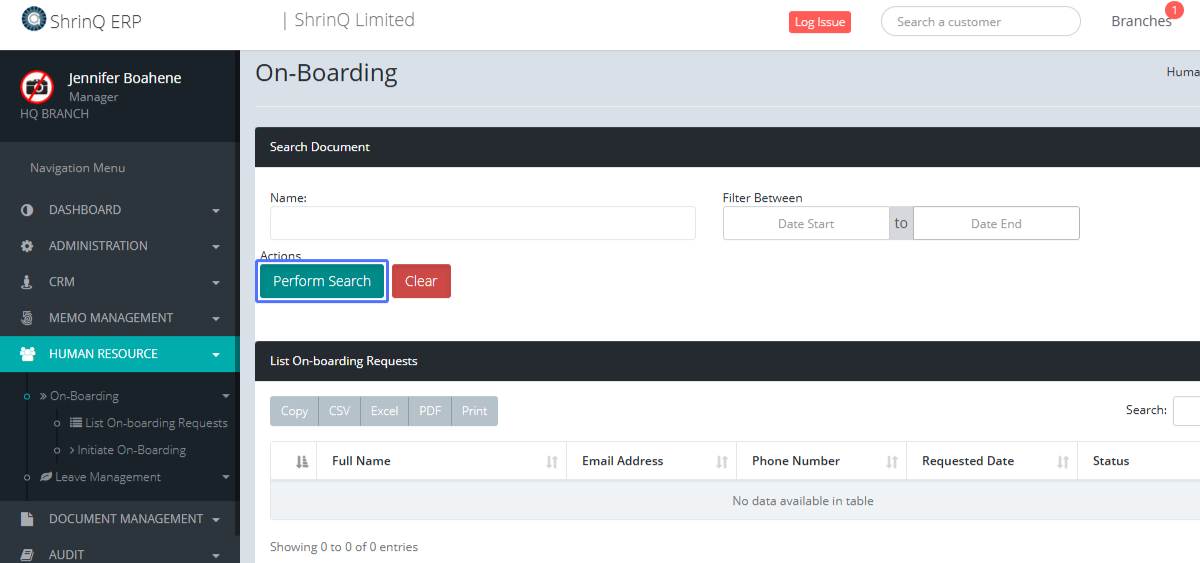Export the table using the PDF button
Image resolution: width=1200 pixels, height=563 pixels.
point(430,411)
